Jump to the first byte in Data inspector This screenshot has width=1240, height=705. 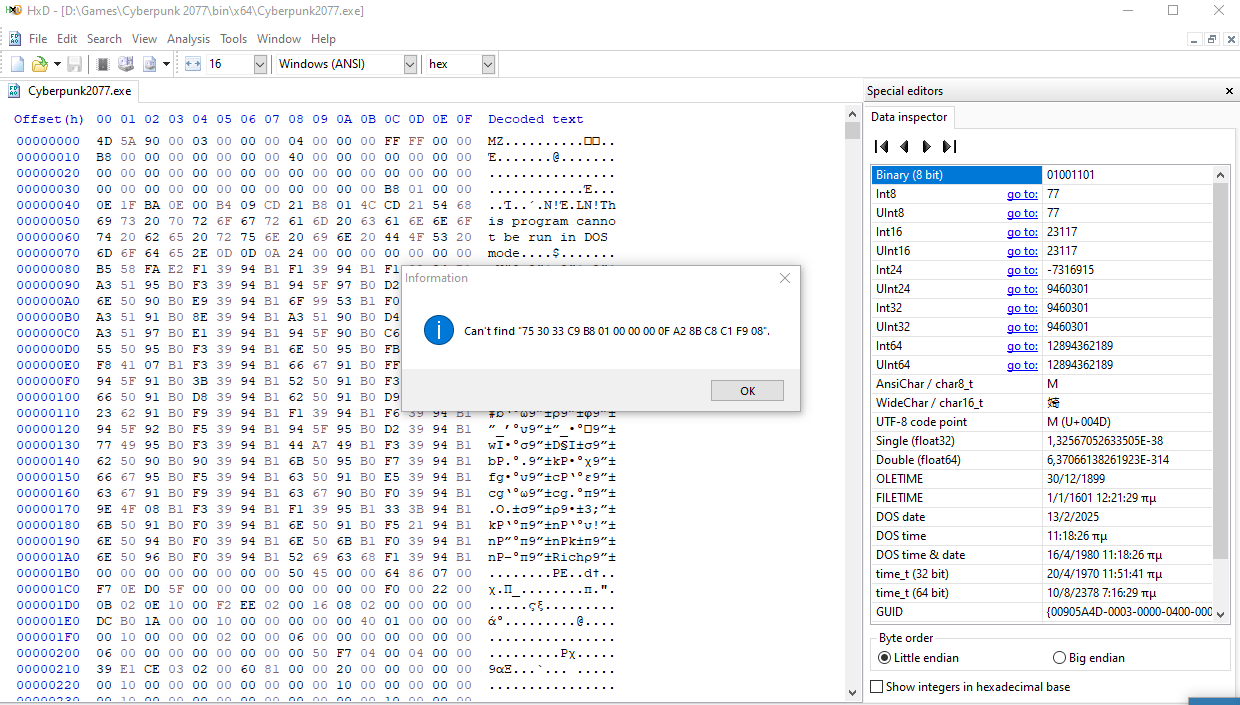coord(882,147)
